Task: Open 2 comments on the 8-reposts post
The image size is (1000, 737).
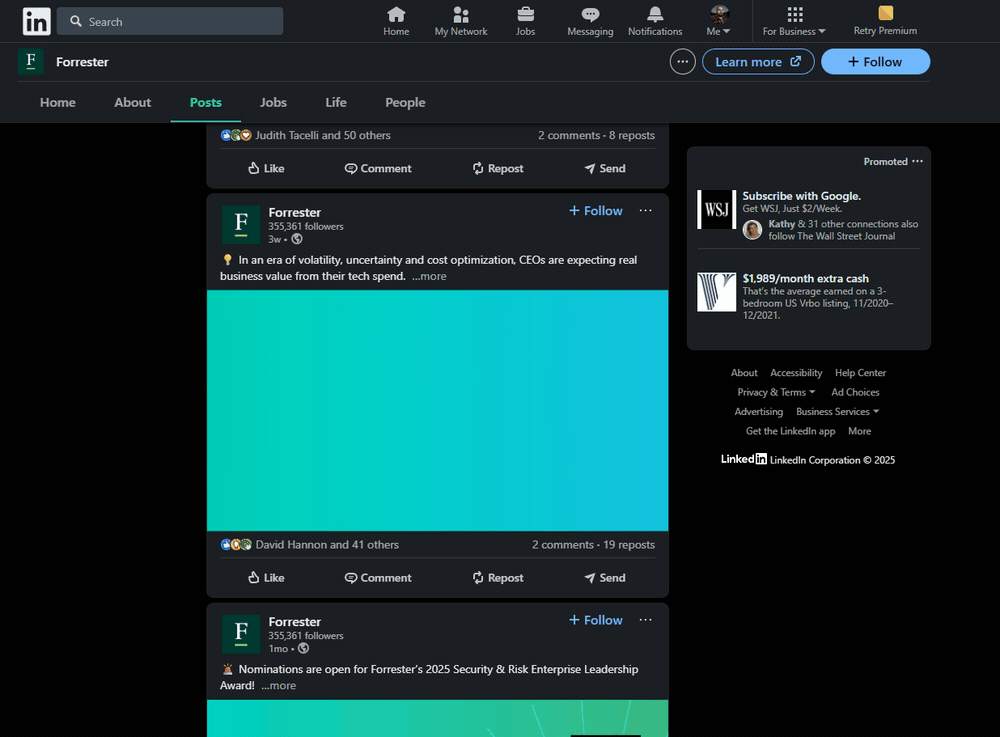Action: point(569,135)
